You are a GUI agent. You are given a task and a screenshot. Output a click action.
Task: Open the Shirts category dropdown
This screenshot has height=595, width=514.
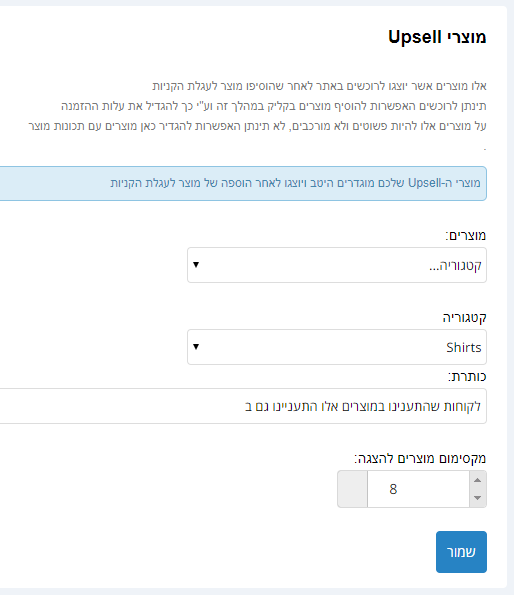pos(337,347)
